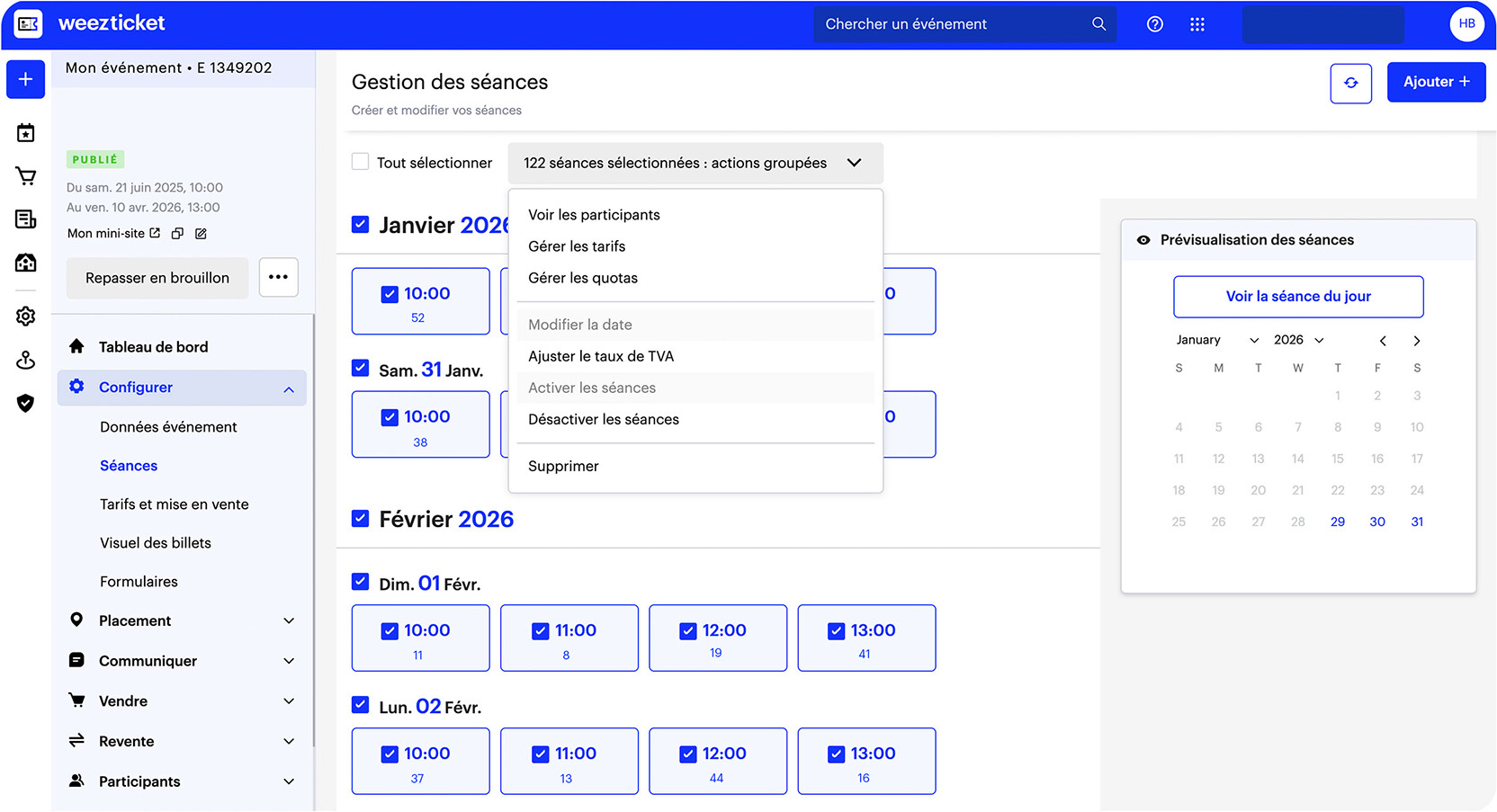This screenshot has height=812, width=1497.
Task: Open the help question mark icon
Action: click(1154, 24)
